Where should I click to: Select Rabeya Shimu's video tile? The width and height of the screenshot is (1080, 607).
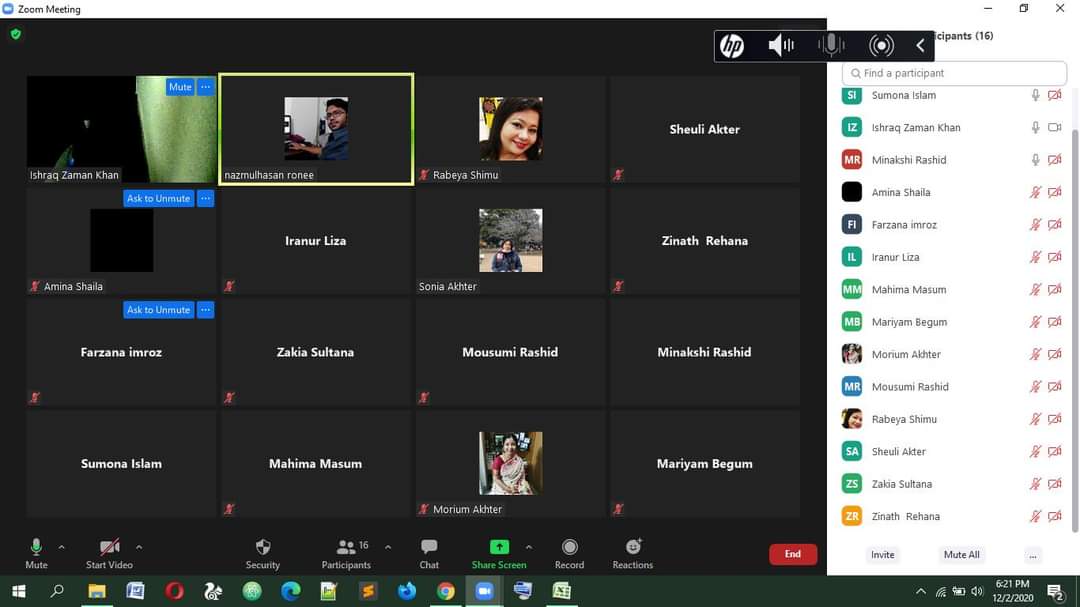510,129
